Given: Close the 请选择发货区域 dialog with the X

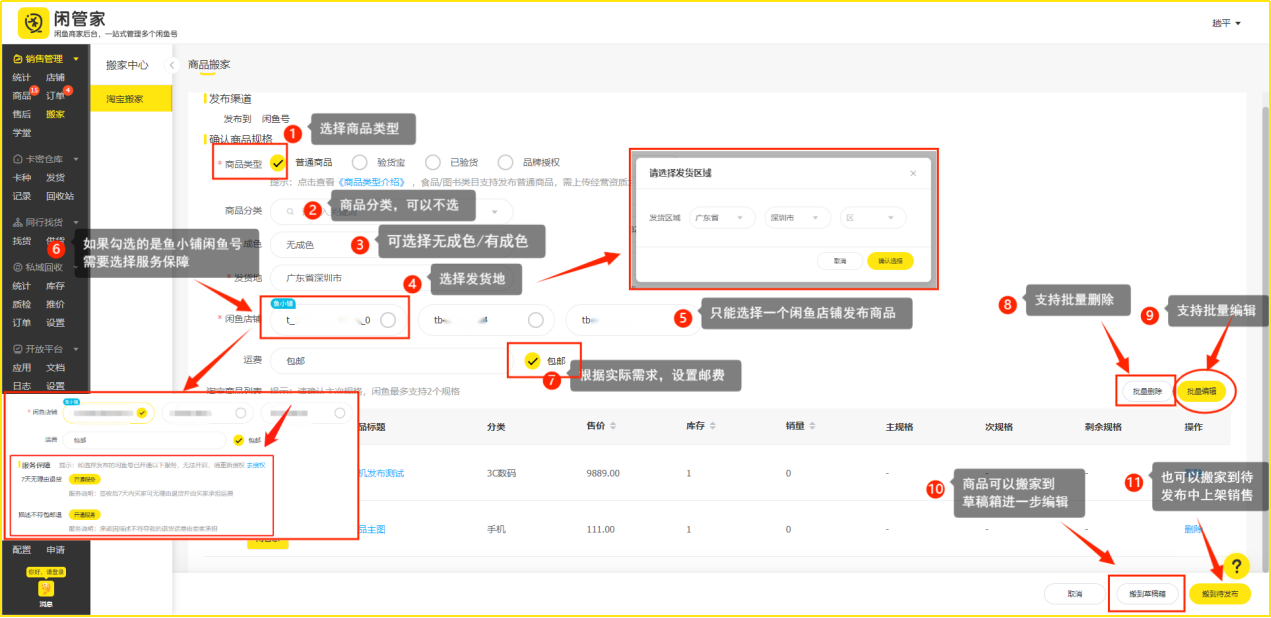Looking at the screenshot, I should coord(912,173).
